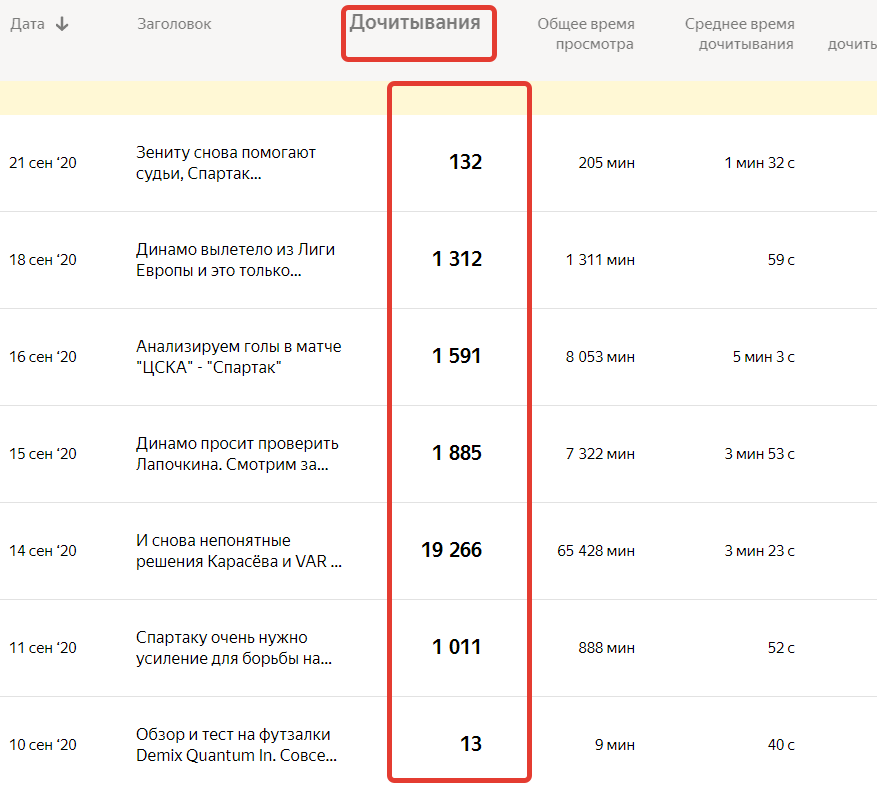This screenshot has width=877, height=789.
Task: Click total view time 888 мин
Action: (607, 648)
